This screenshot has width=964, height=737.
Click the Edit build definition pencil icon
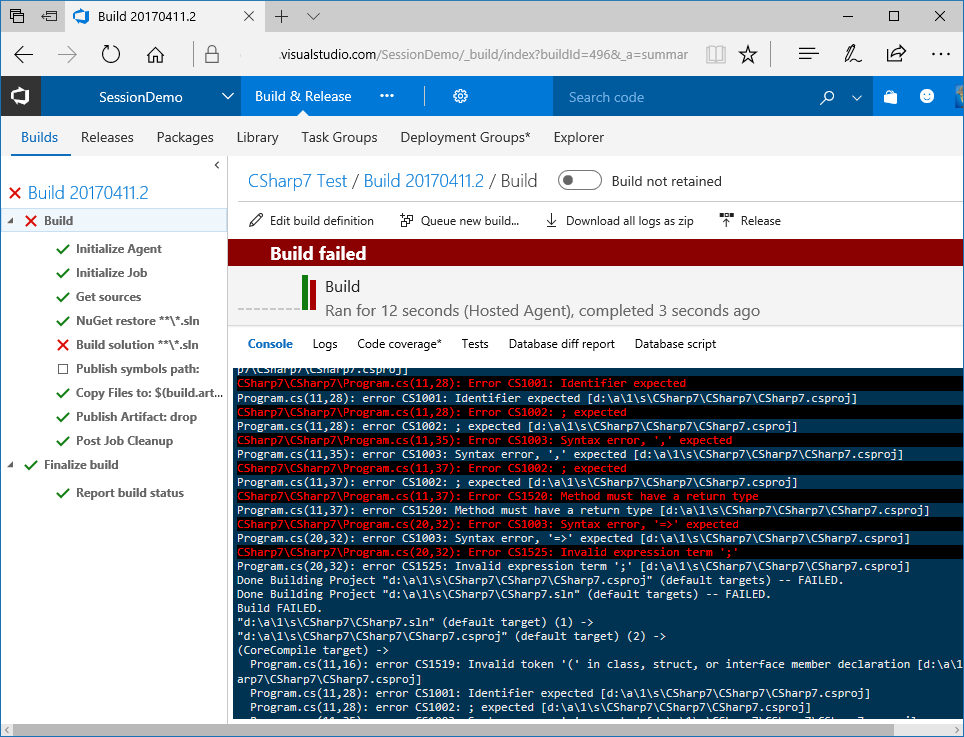pyautogui.click(x=256, y=221)
